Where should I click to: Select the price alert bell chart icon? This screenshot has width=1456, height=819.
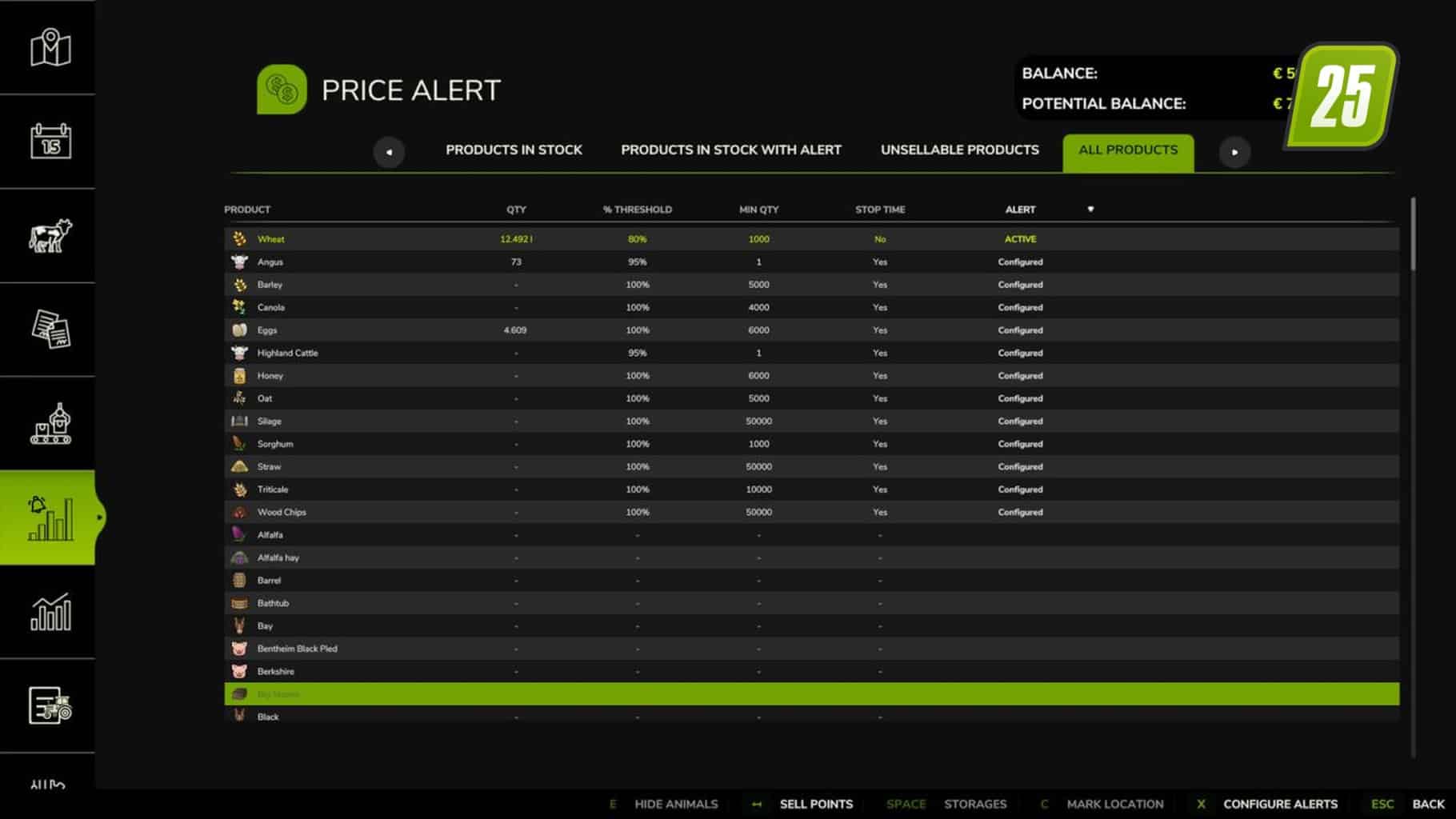pyautogui.click(x=50, y=517)
